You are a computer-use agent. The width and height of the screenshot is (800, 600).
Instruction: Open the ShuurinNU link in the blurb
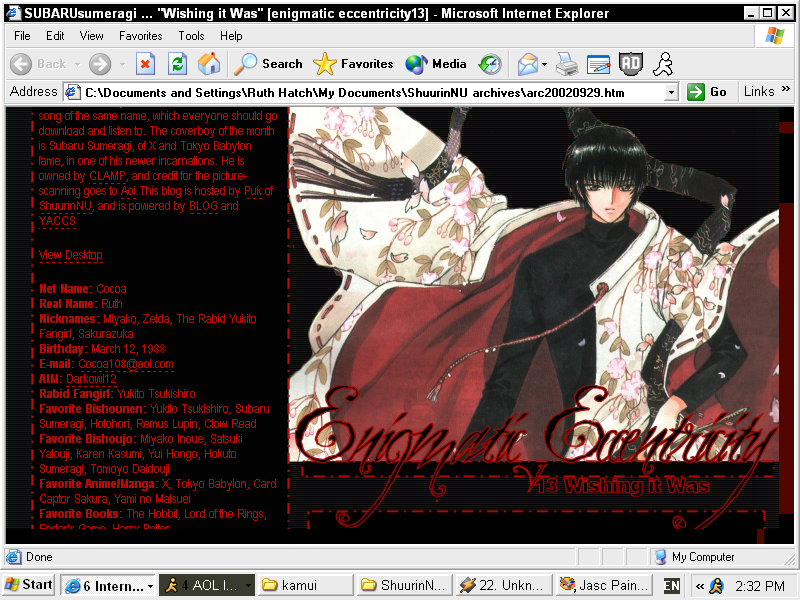66,206
